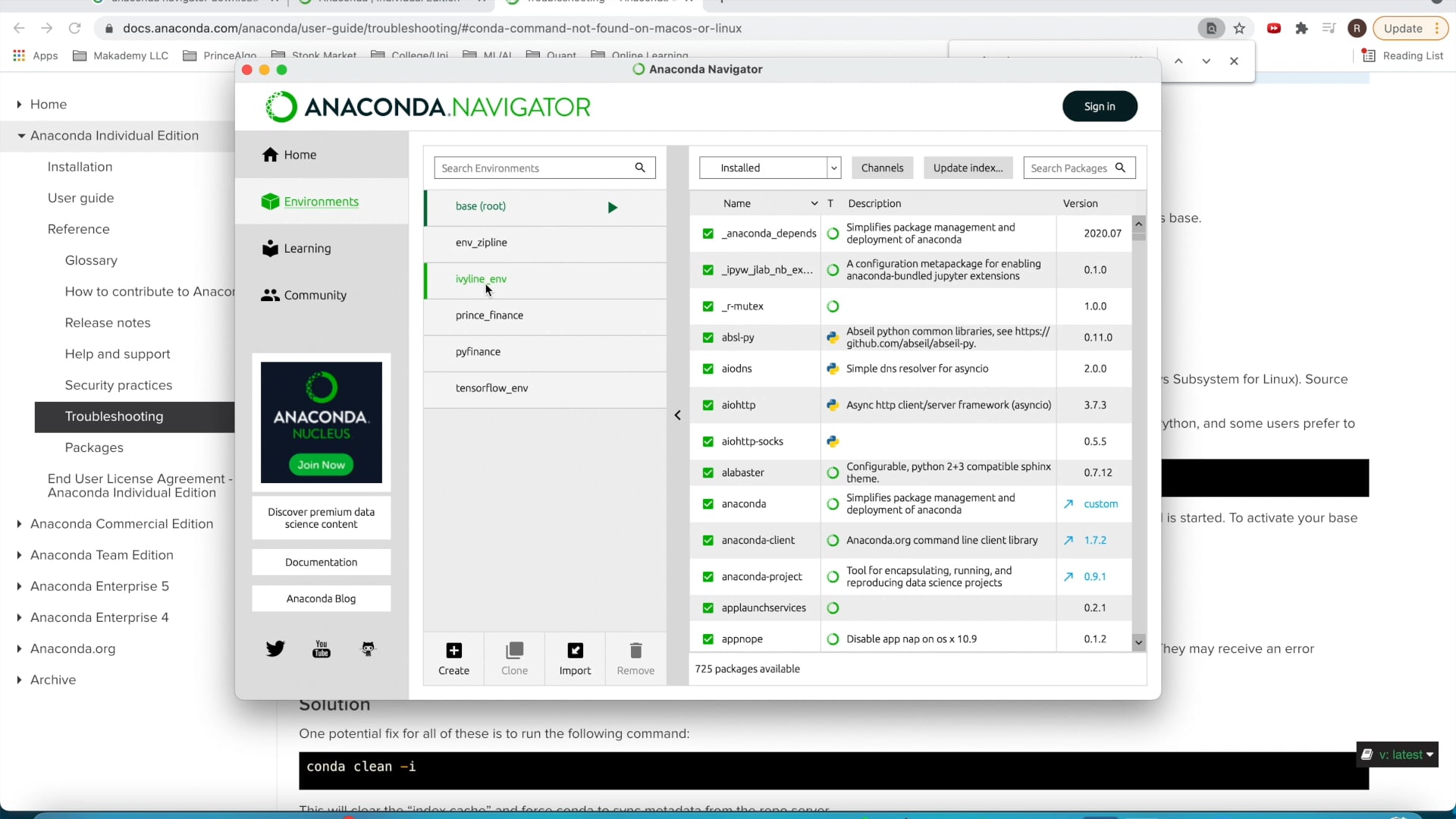Open the Learning tab in Navigator
This screenshot has height=819, width=1456.
322,249
